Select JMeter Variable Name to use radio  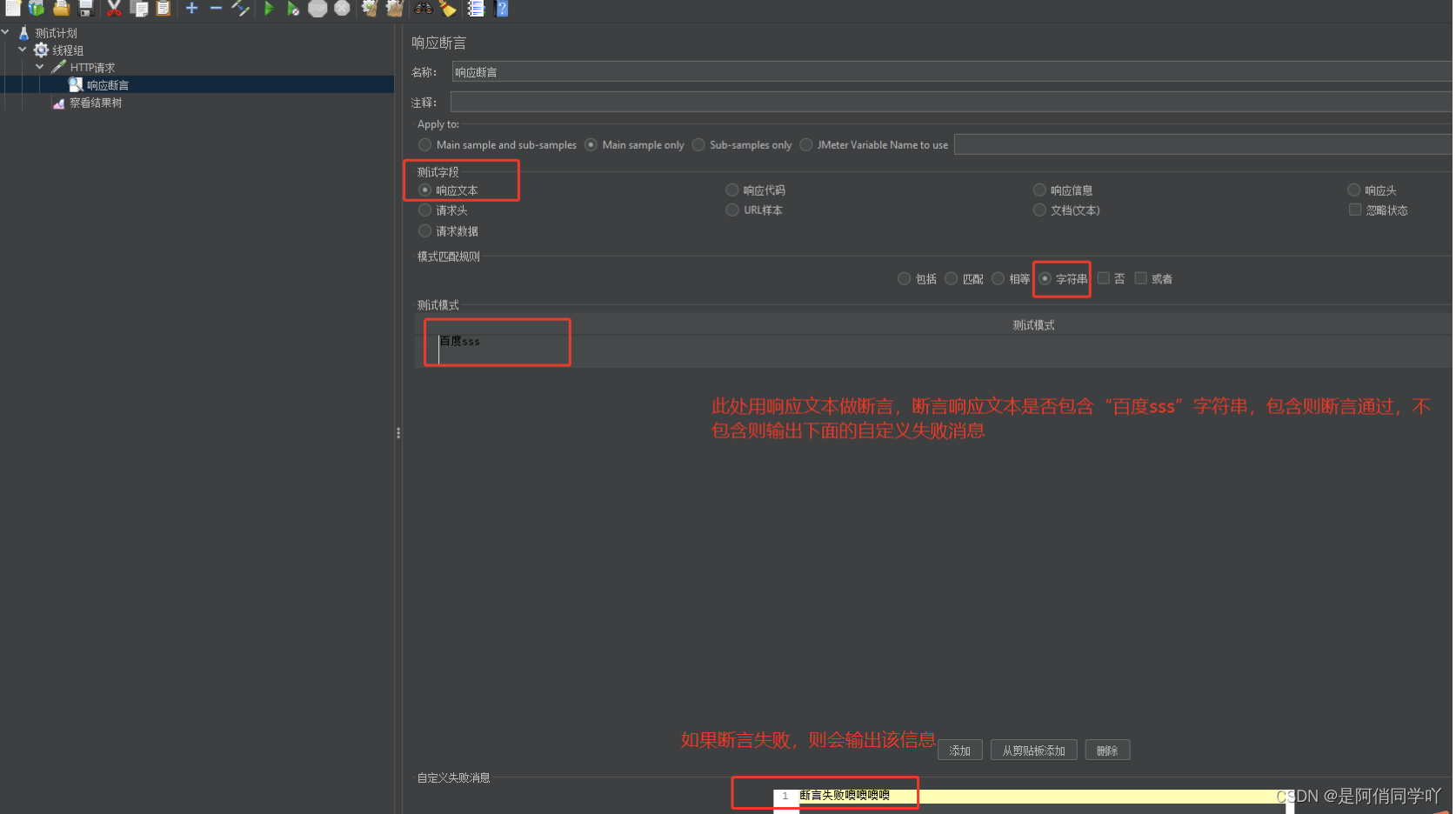pos(806,144)
